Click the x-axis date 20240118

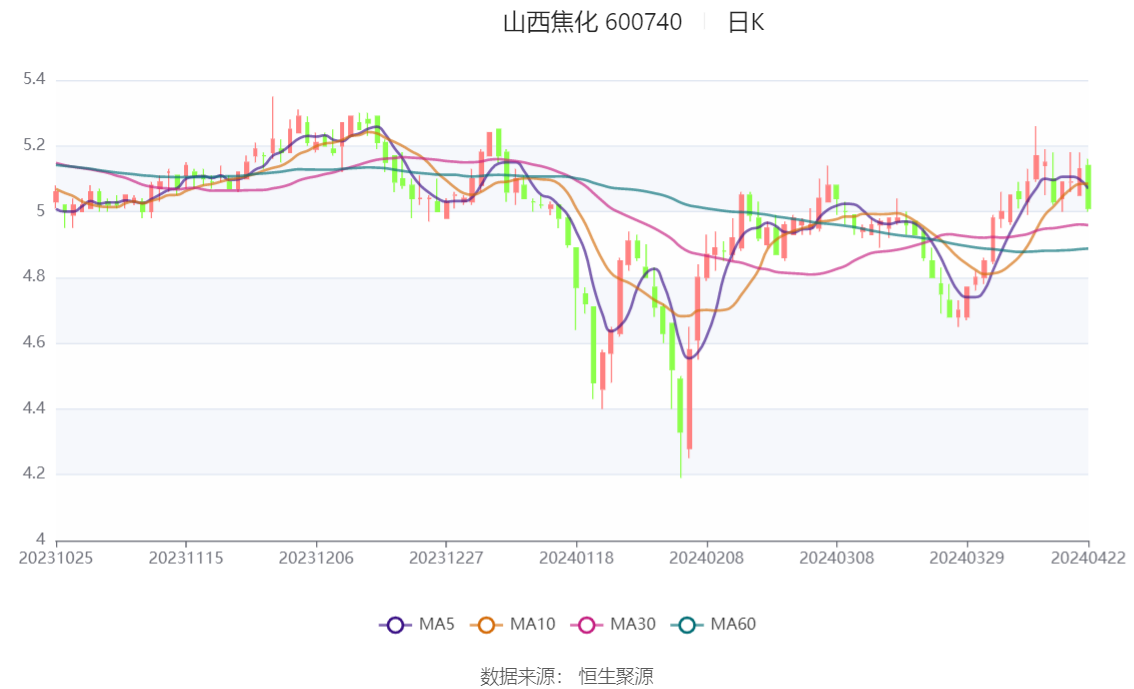click(576, 558)
